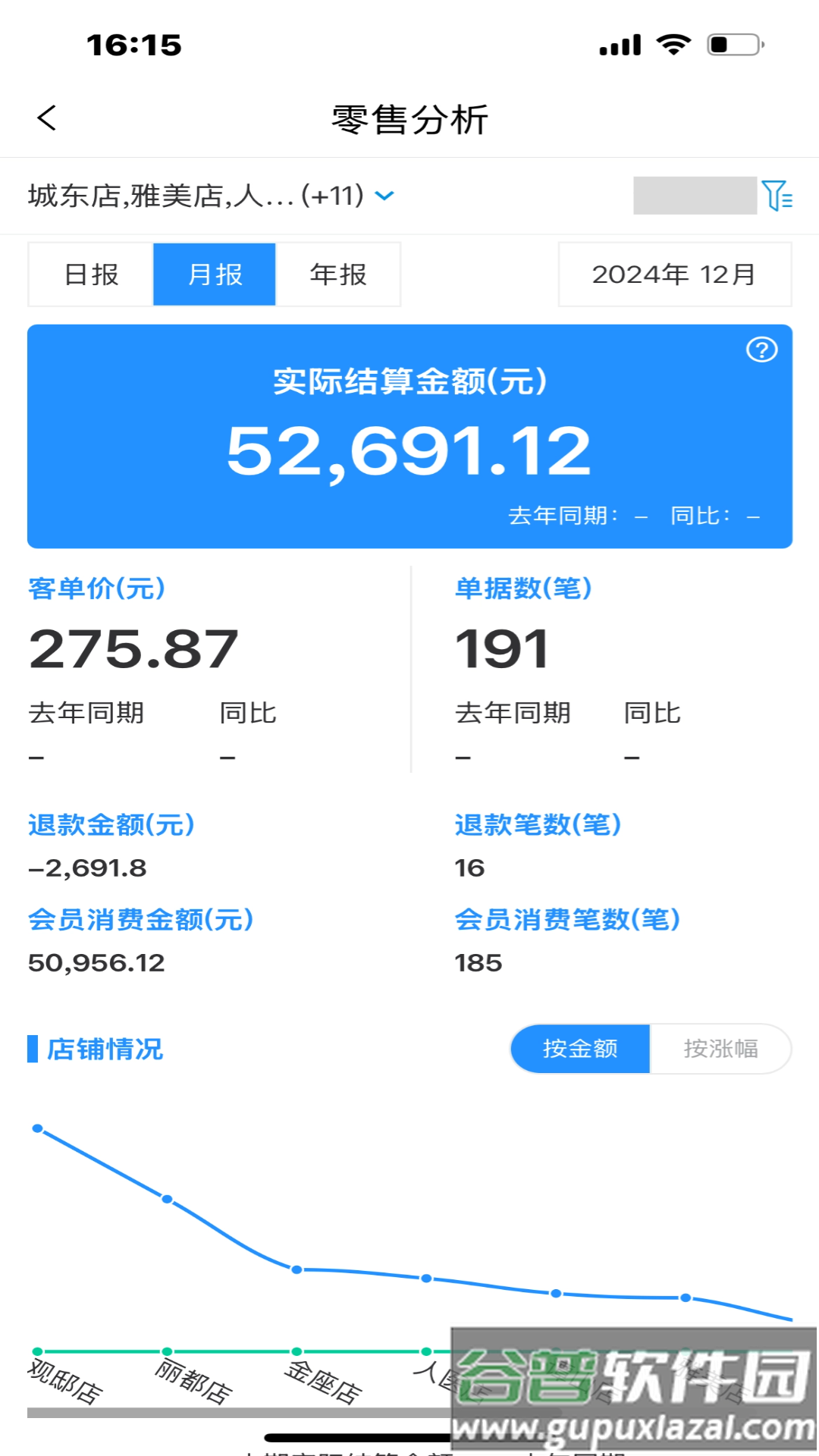Tap the 丽都店 axis label
This screenshot has width=819, height=1456.
pyautogui.click(x=194, y=1382)
